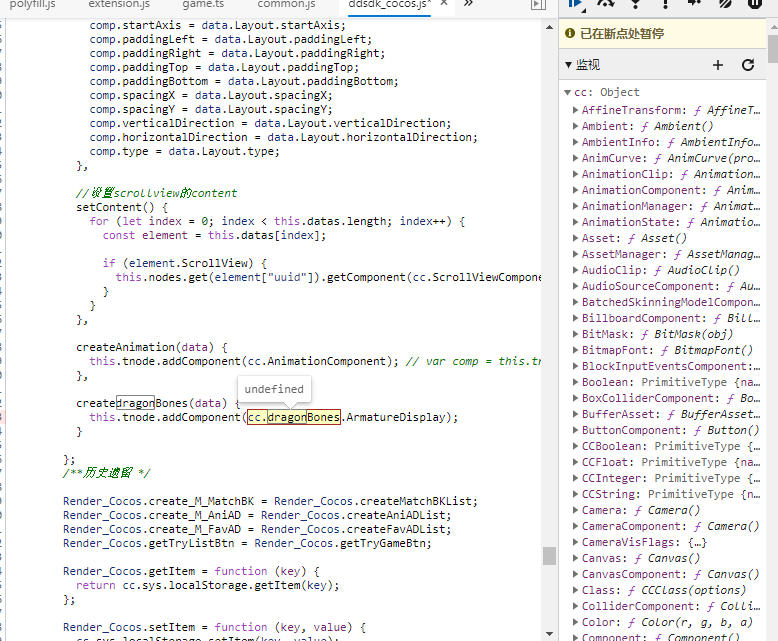This screenshot has height=641, width=778.
Task: Click the deactivate breakpoints icon
Action: [725, 3]
